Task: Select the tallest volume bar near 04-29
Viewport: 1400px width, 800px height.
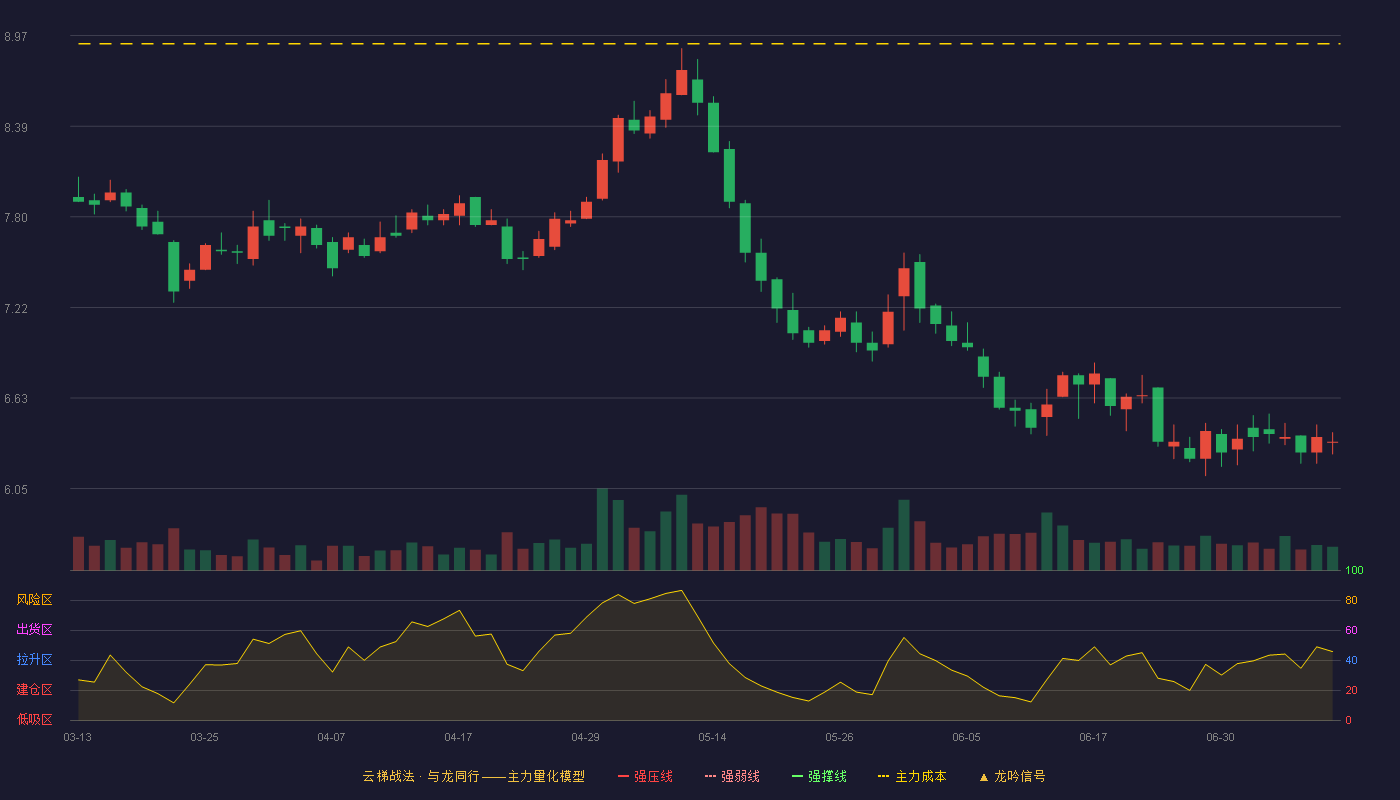Action: coord(602,529)
